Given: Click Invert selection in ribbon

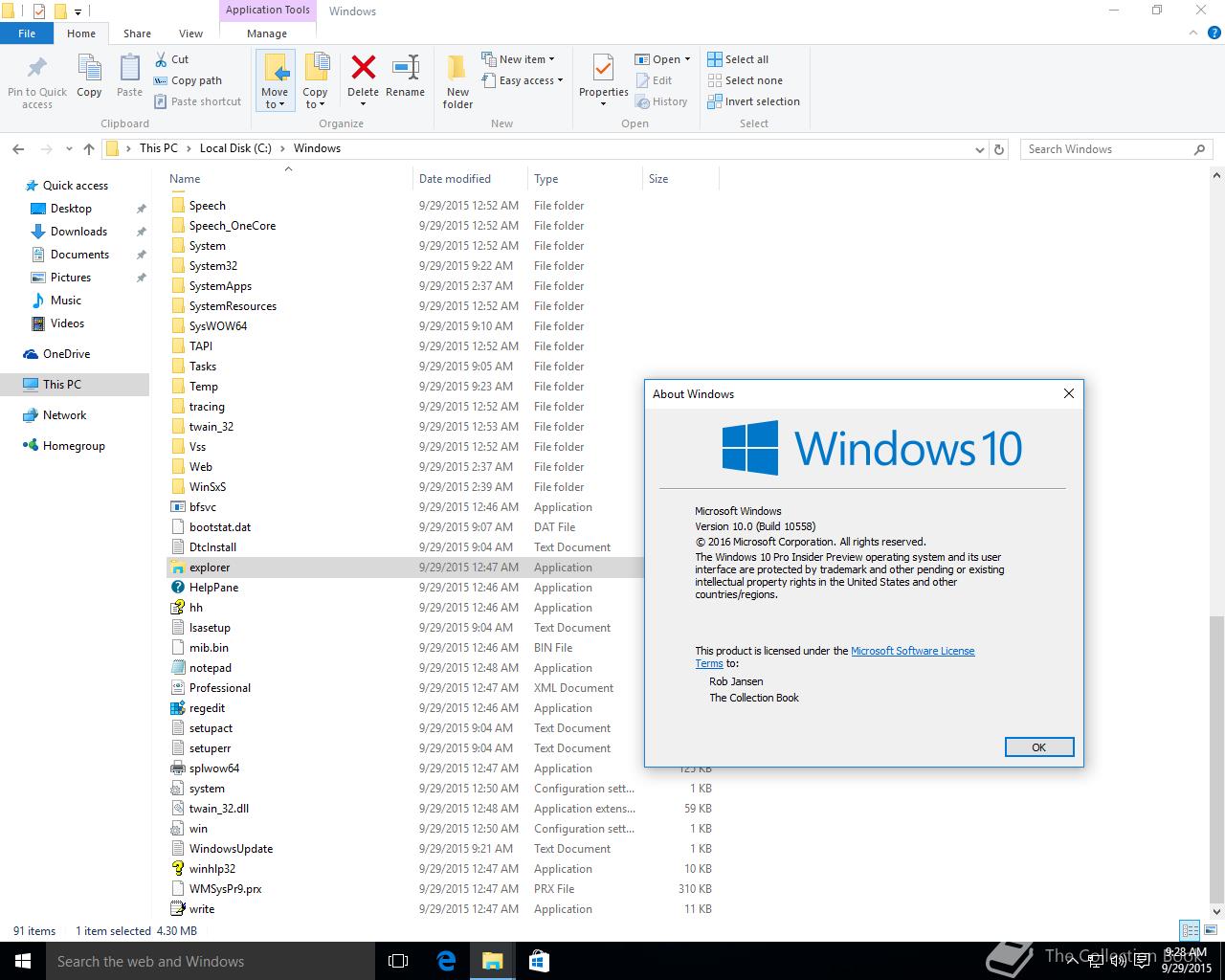Looking at the screenshot, I should (753, 101).
